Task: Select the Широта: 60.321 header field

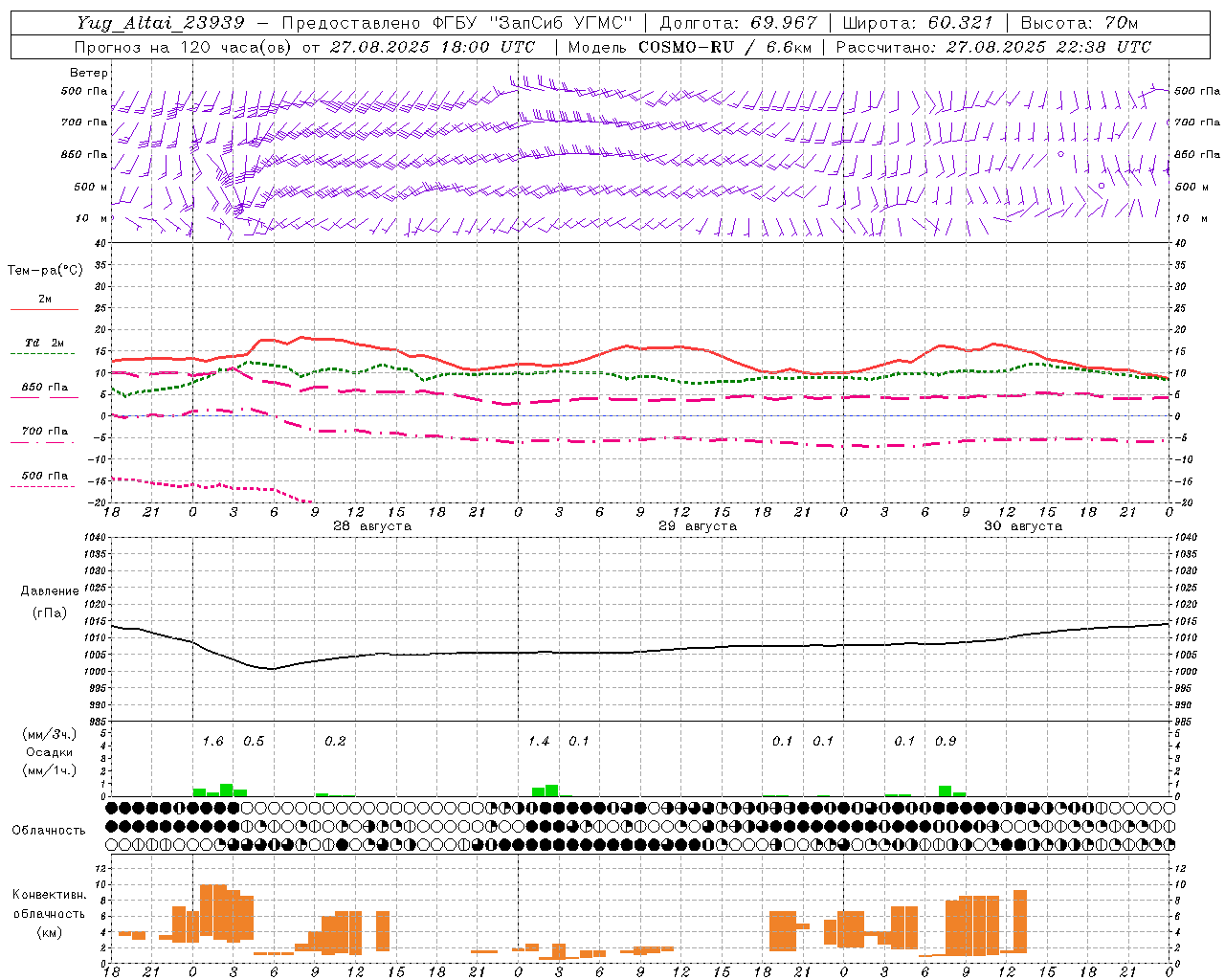Action: [x=916, y=23]
